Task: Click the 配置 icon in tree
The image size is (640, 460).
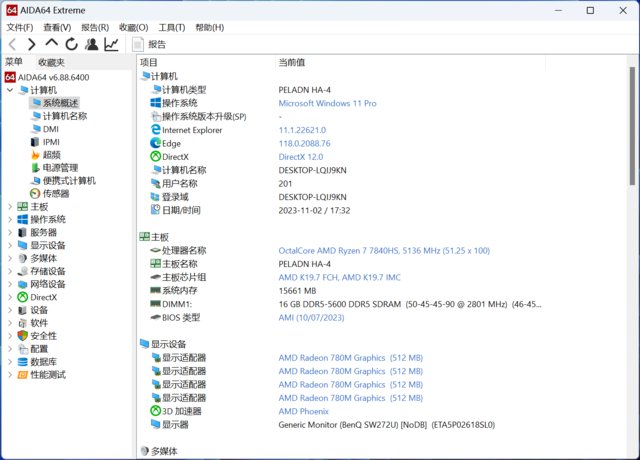Action: point(23,349)
